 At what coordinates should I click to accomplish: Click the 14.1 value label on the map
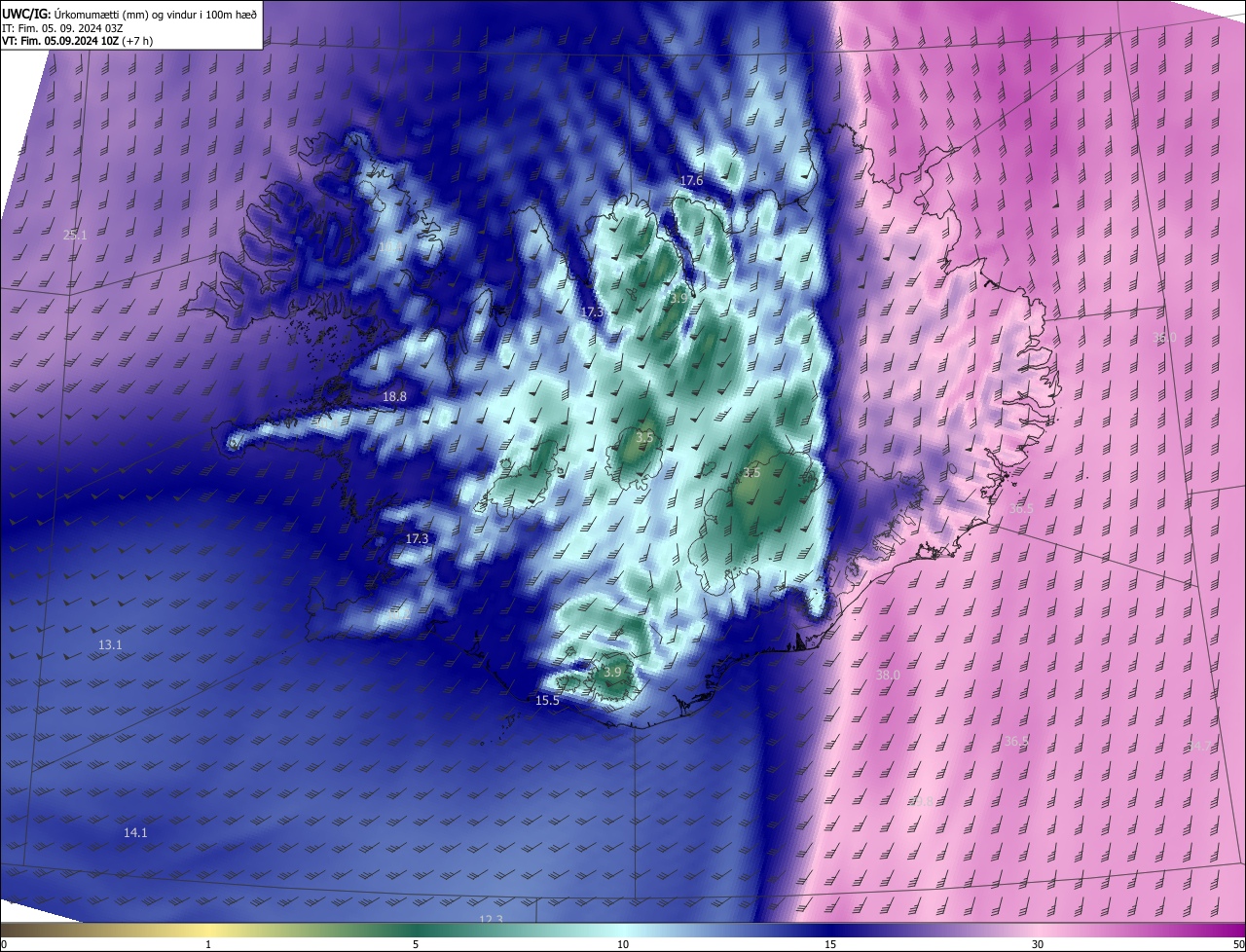point(135,833)
